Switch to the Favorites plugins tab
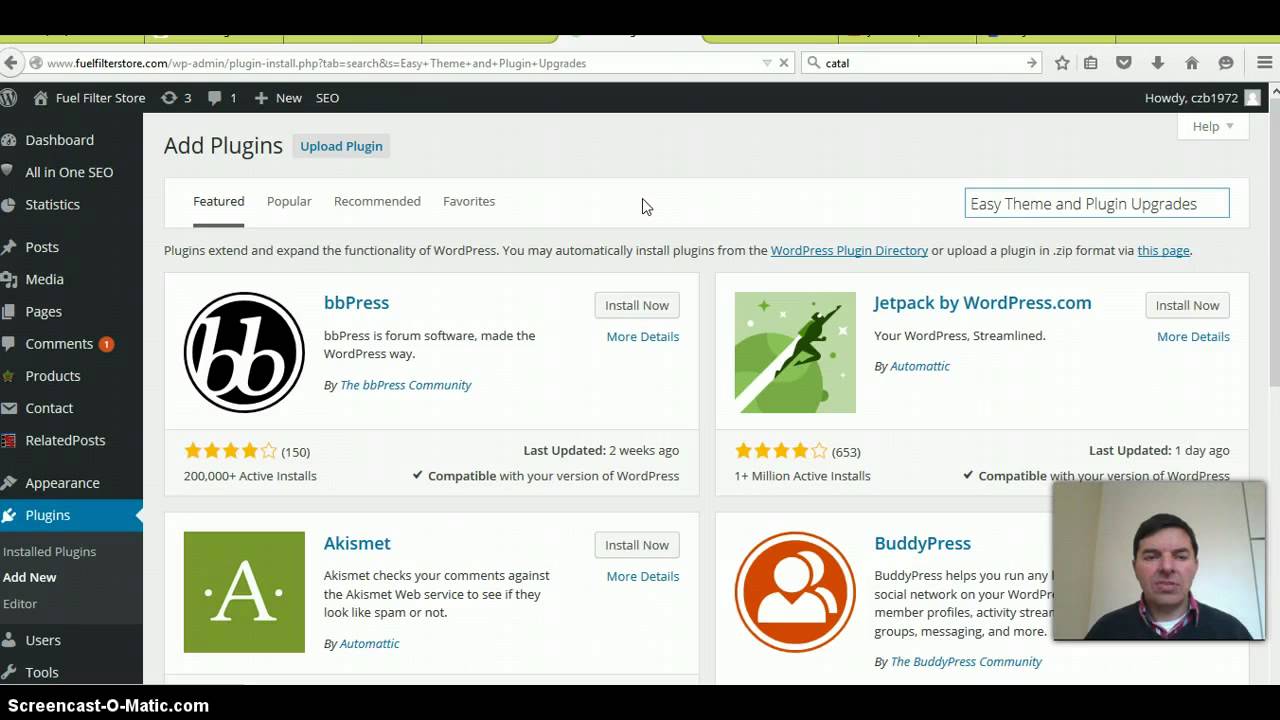 click(x=469, y=201)
